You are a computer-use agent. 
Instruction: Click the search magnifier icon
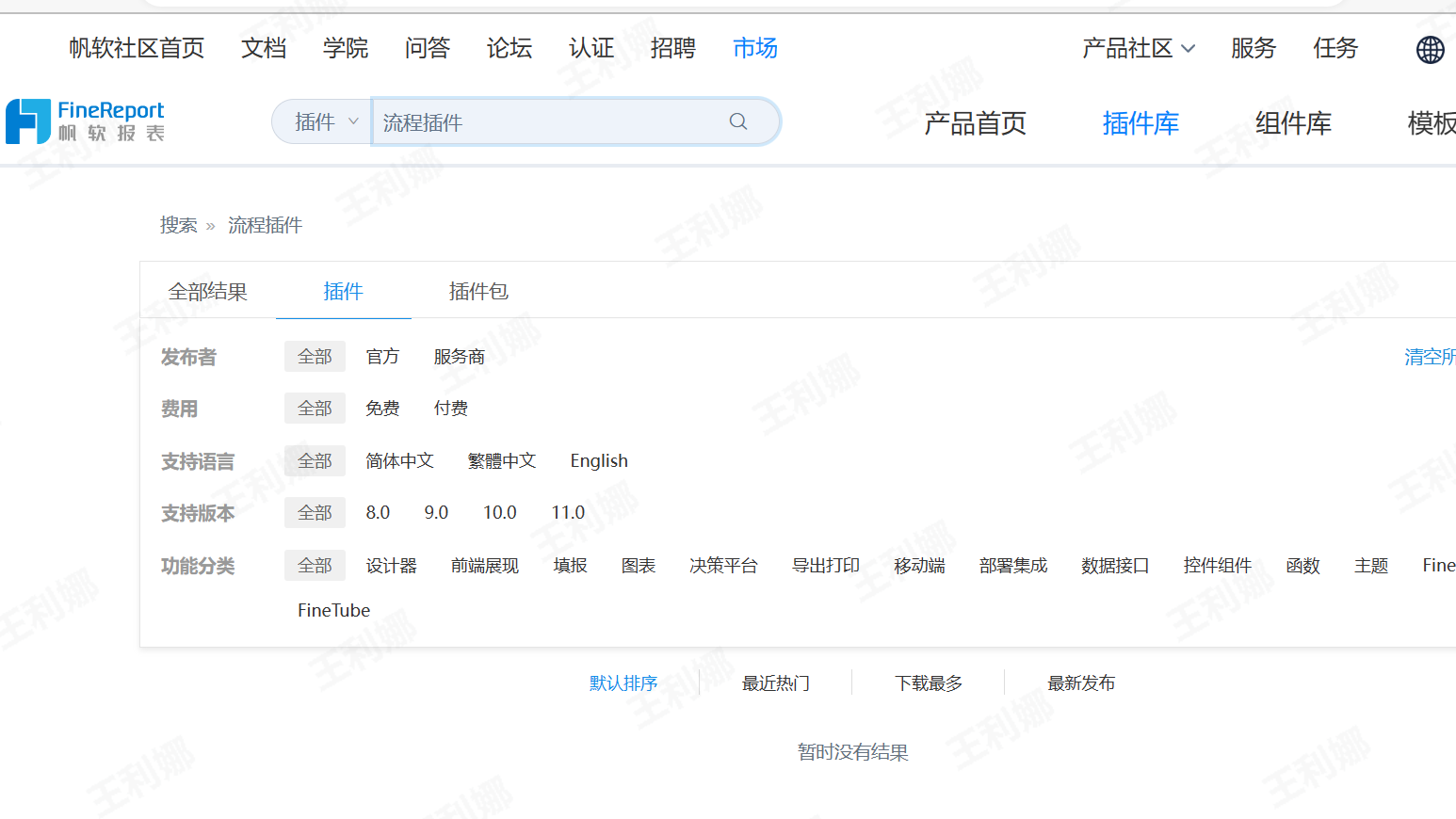coord(738,121)
